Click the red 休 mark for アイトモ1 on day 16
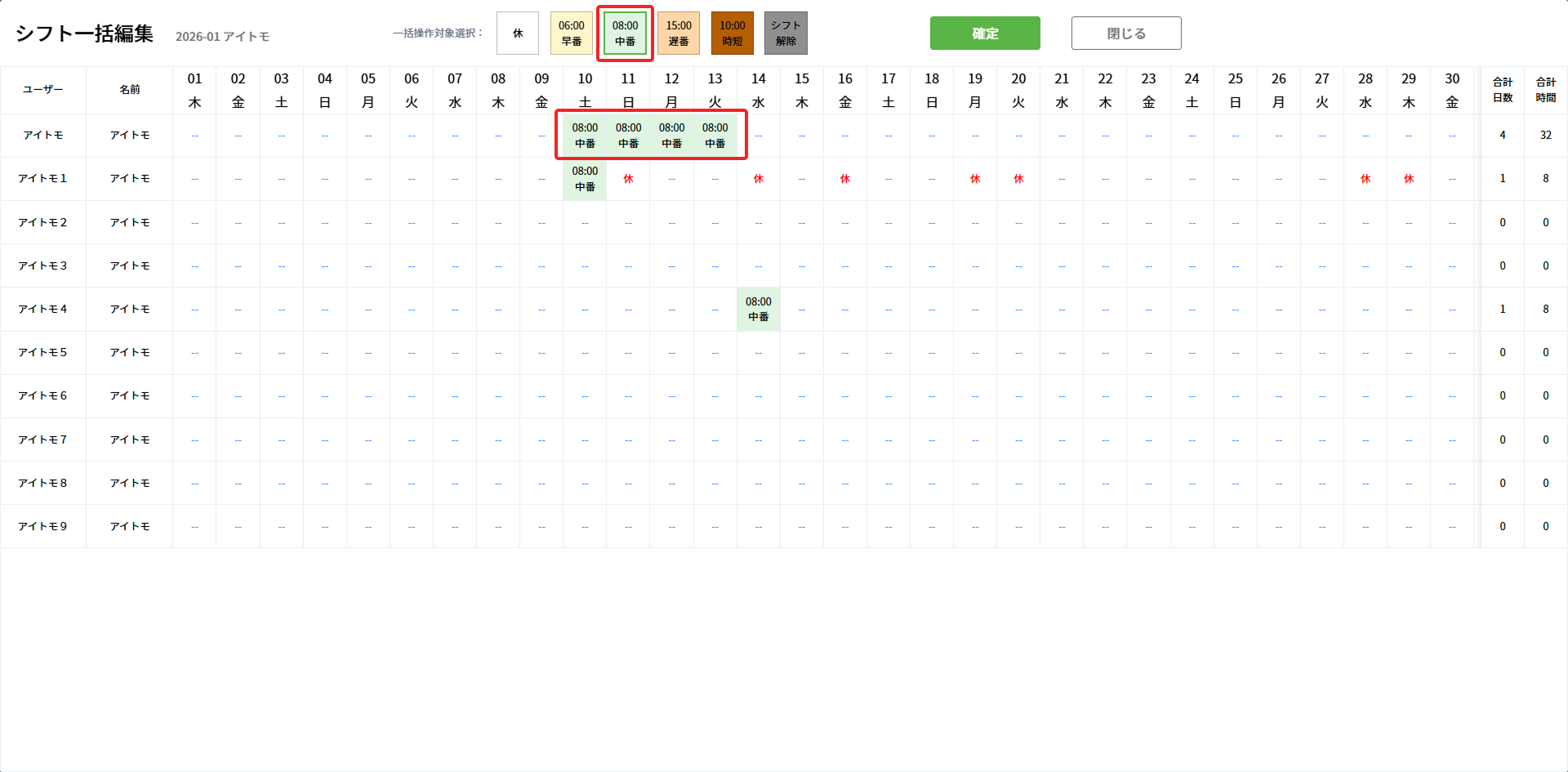This screenshot has height=772, width=1568. pos(845,179)
